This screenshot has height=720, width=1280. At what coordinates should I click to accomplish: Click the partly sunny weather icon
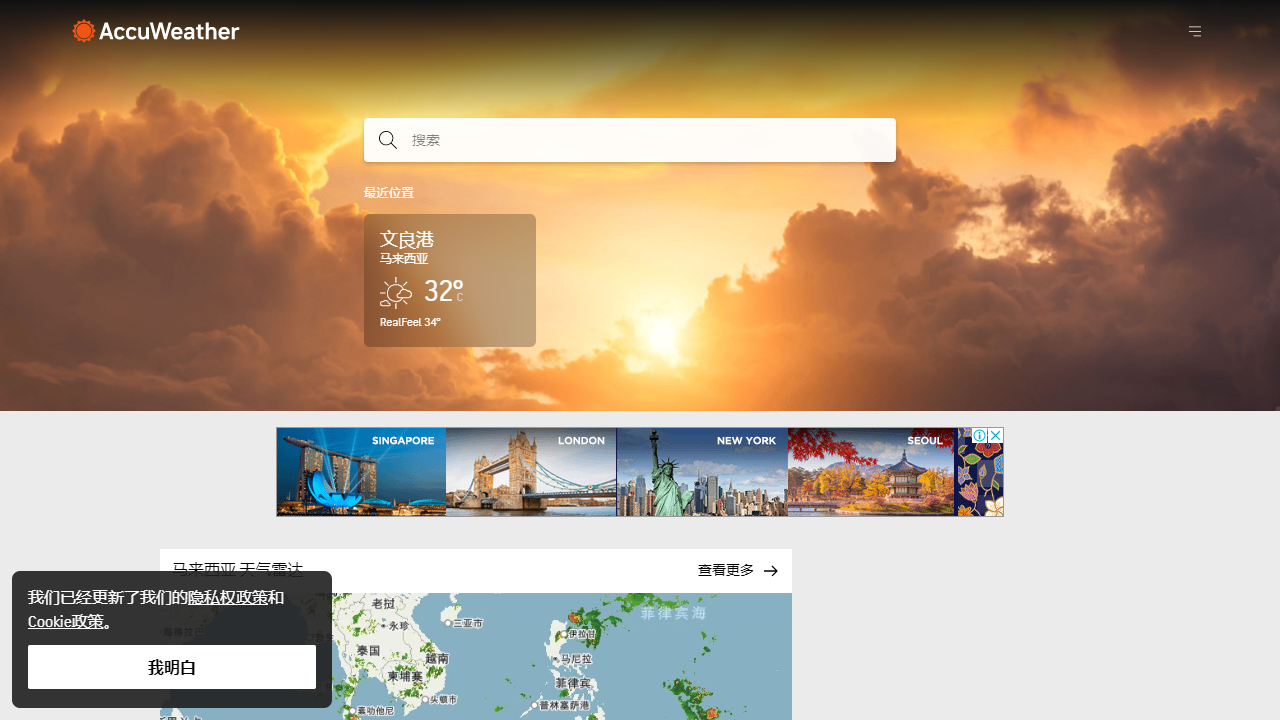396,292
